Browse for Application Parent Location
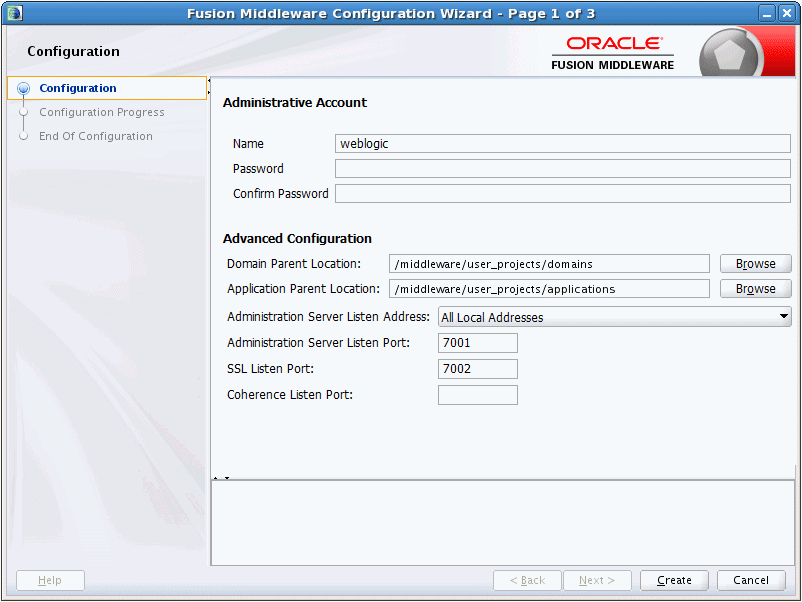This screenshot has width=802, height=602. pos(755,289)
